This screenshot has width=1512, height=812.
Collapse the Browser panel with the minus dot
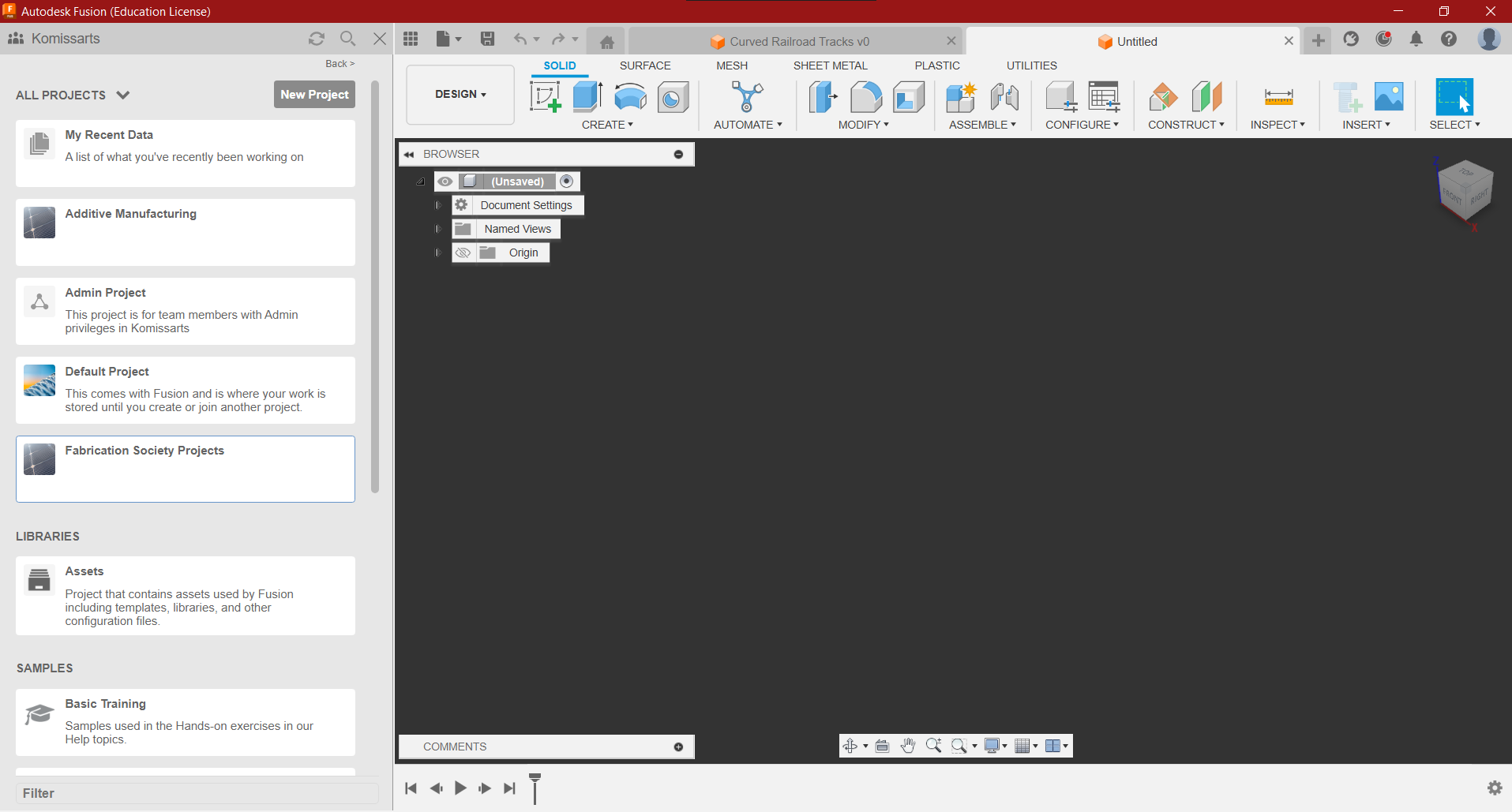678,155
